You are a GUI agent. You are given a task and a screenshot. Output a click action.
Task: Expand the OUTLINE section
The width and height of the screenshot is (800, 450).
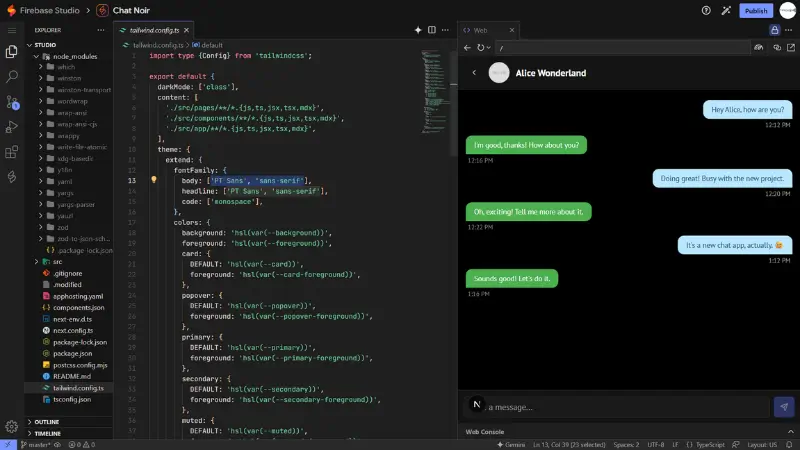pos(46,422)
